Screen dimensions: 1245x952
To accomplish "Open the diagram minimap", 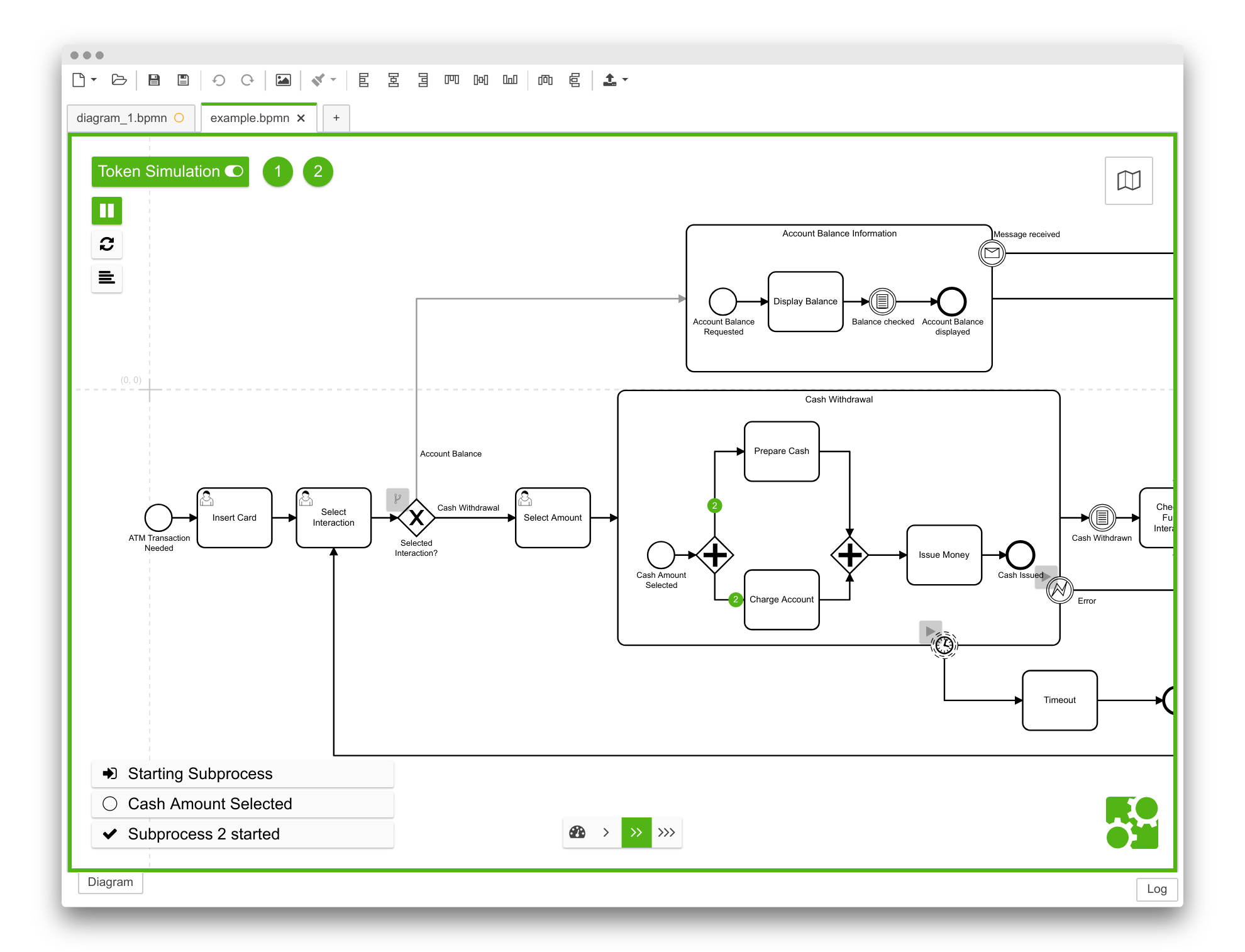I will click(1127, 180).
